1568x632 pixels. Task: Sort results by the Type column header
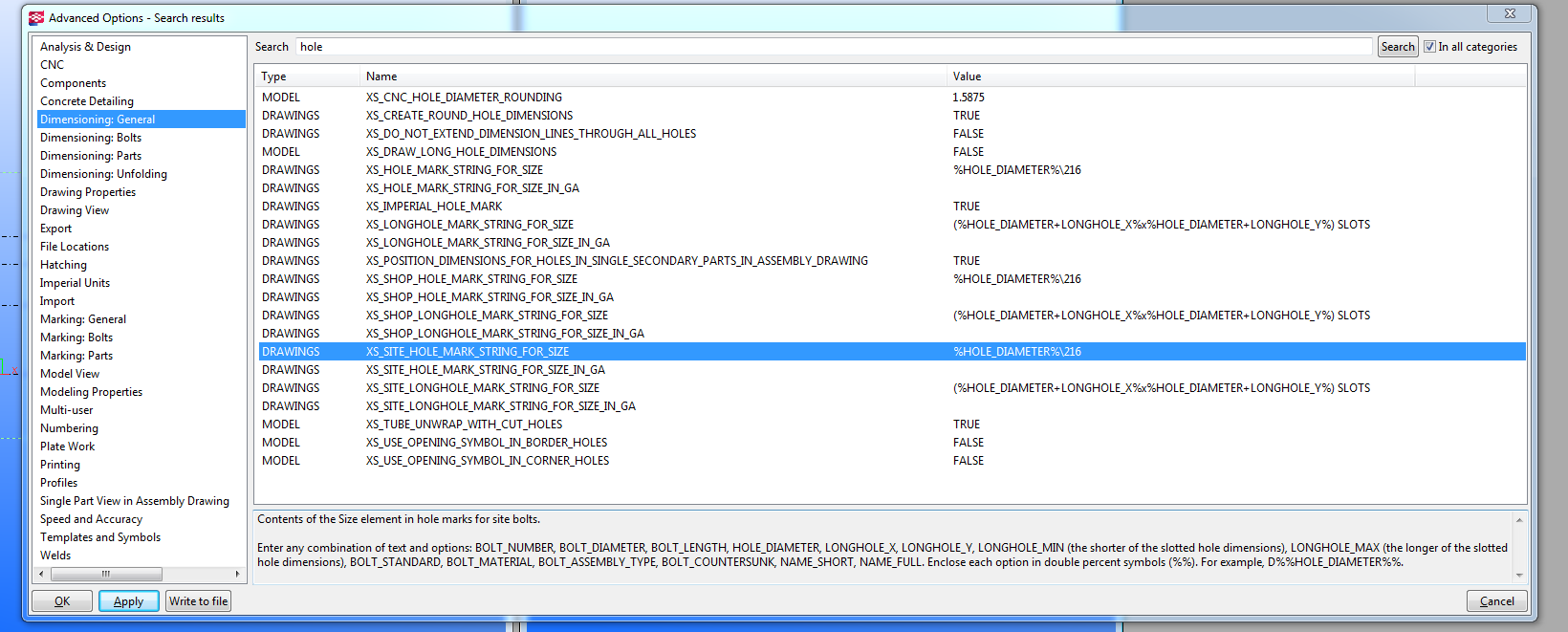(308, 76)
